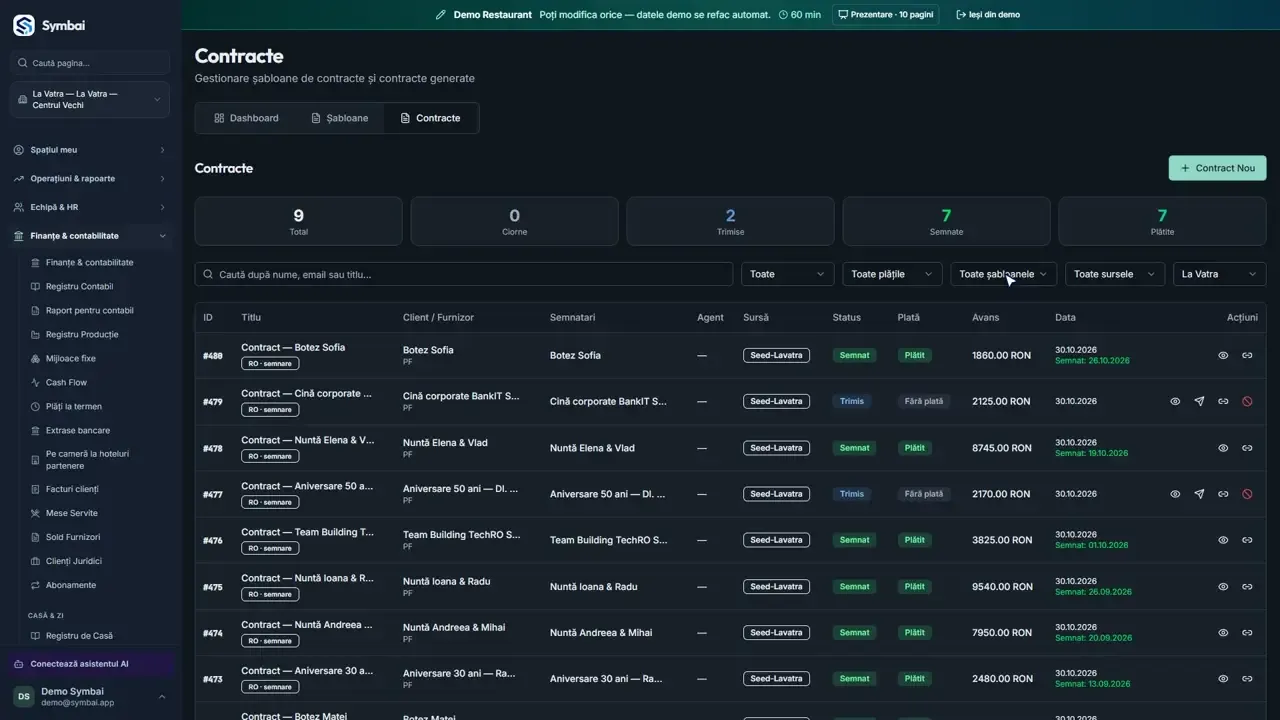The image size is (1280, 720).
Task: Click the pencil edit icon in demo banner
Action: 441,15
